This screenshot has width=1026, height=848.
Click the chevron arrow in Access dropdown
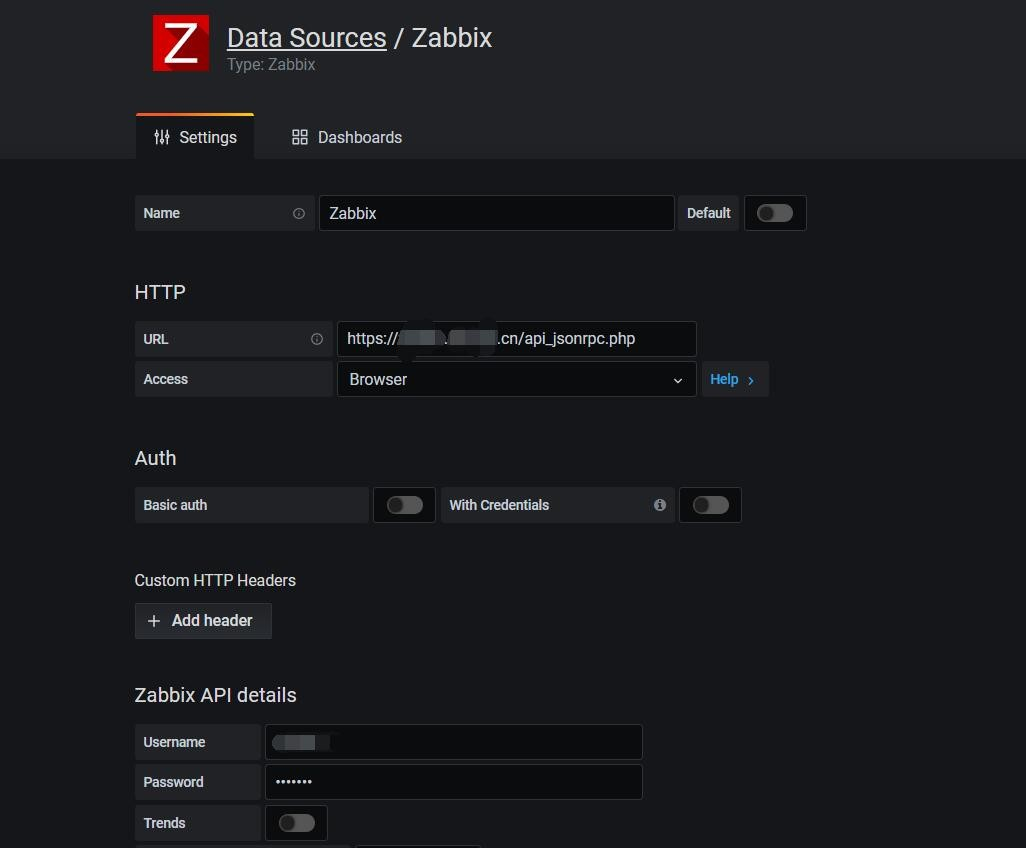pos(678,380)
